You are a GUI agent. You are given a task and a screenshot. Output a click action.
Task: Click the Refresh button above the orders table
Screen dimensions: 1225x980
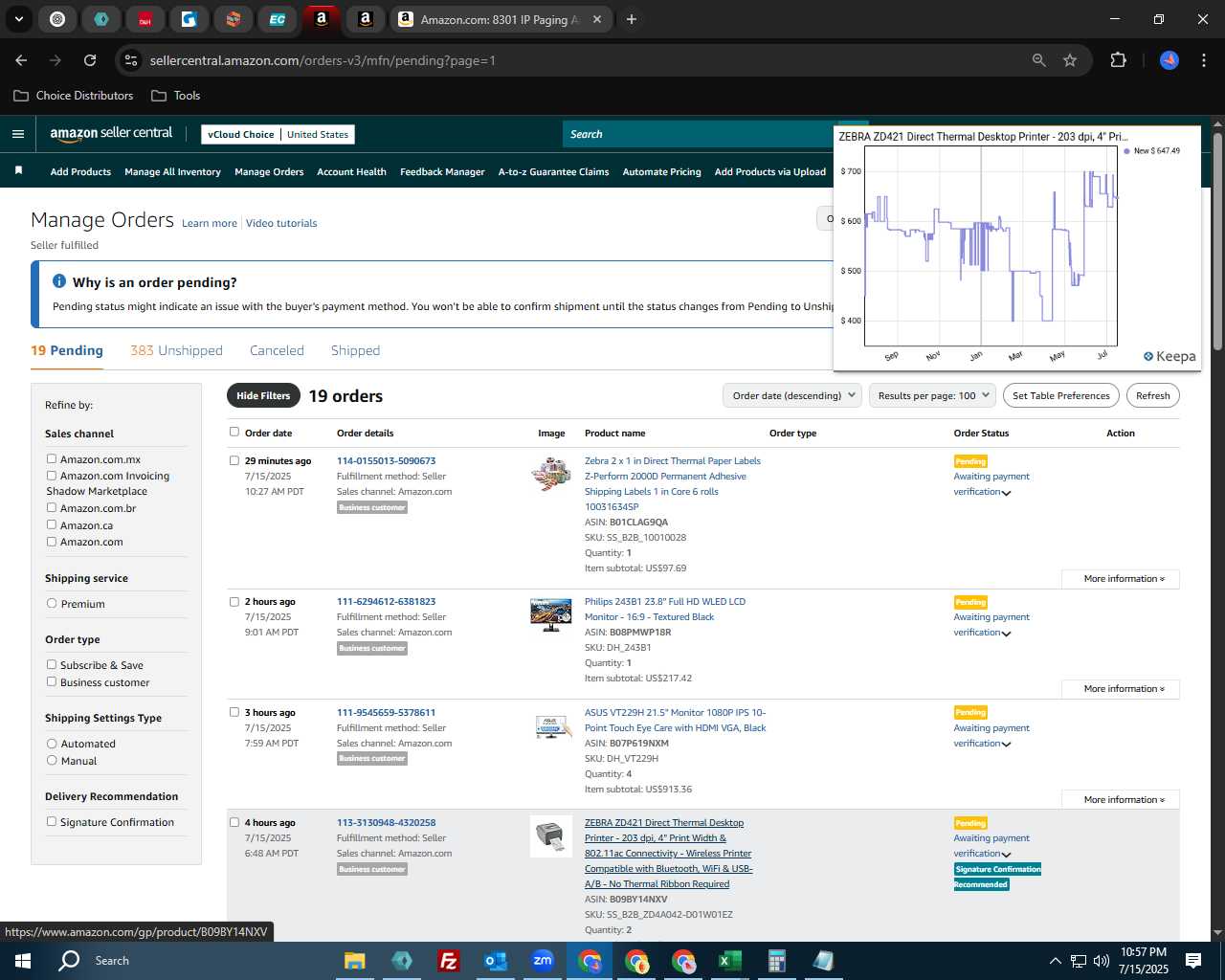(x=1152, y=395)
